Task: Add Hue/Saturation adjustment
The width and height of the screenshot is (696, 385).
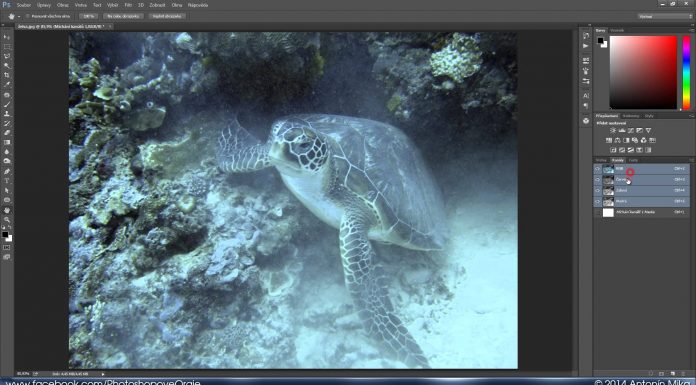Action: [609, 140]
